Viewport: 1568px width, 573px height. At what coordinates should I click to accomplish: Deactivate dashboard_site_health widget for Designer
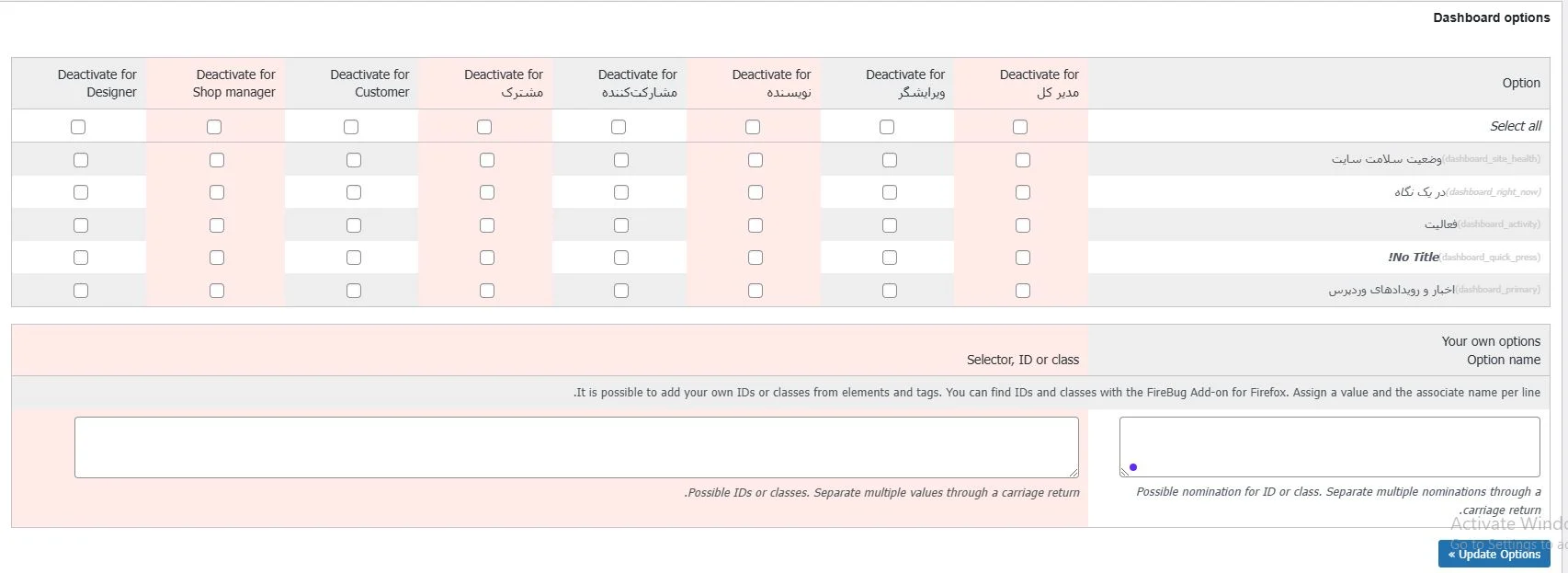click(x=80, y=159)
